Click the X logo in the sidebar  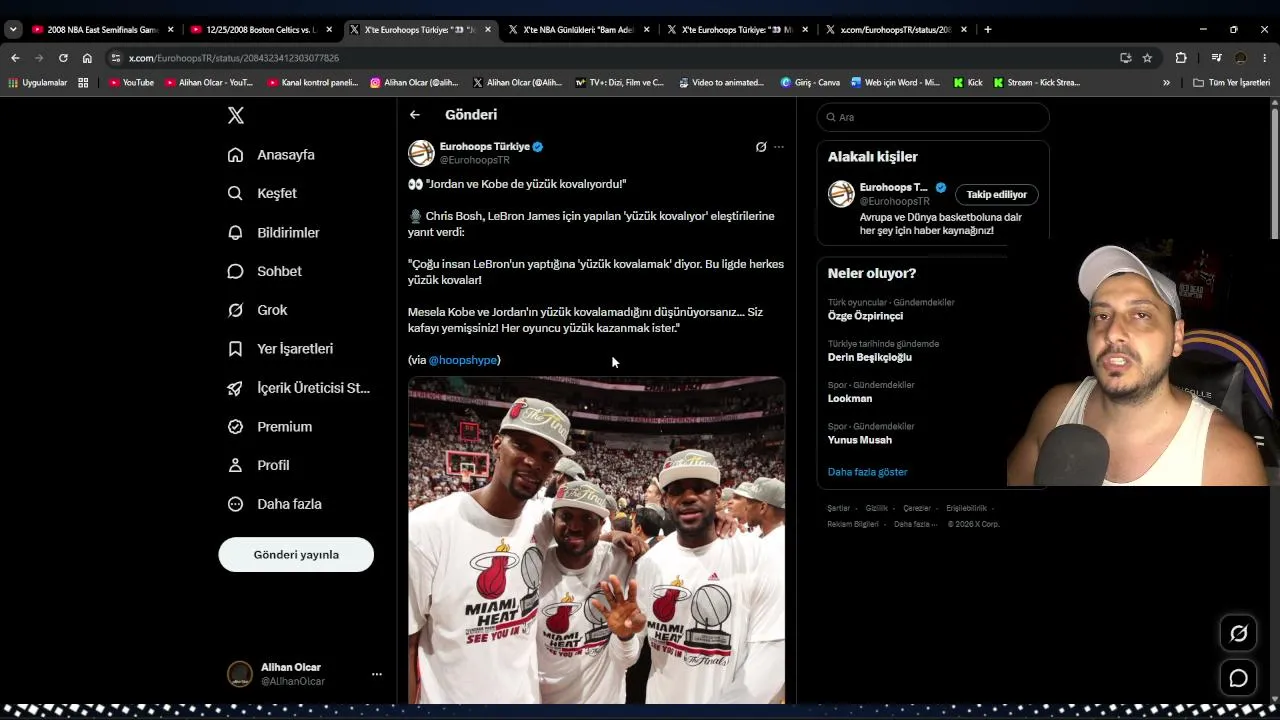236,116
